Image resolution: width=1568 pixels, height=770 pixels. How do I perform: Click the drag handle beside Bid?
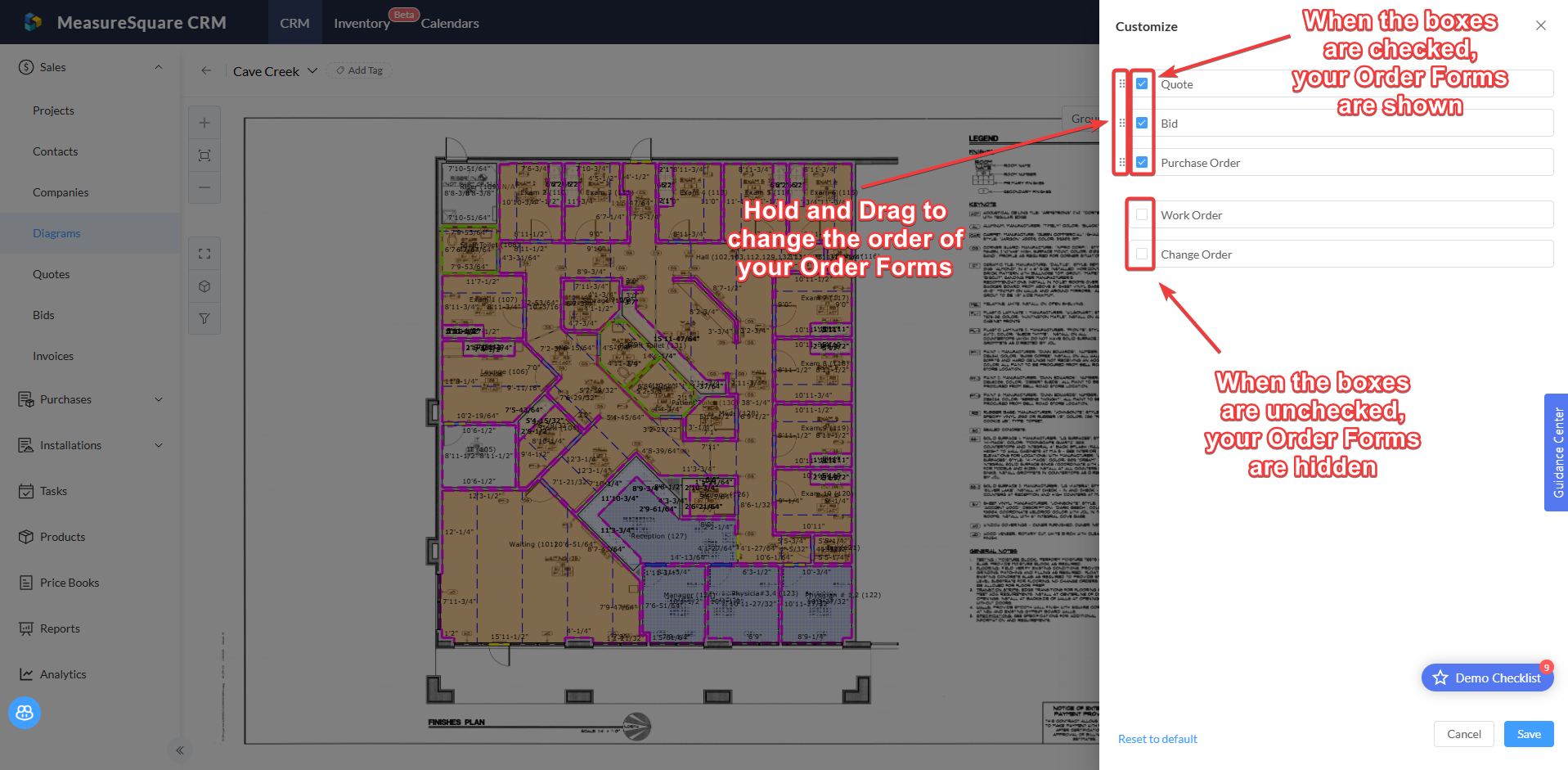pos(1122,123)
